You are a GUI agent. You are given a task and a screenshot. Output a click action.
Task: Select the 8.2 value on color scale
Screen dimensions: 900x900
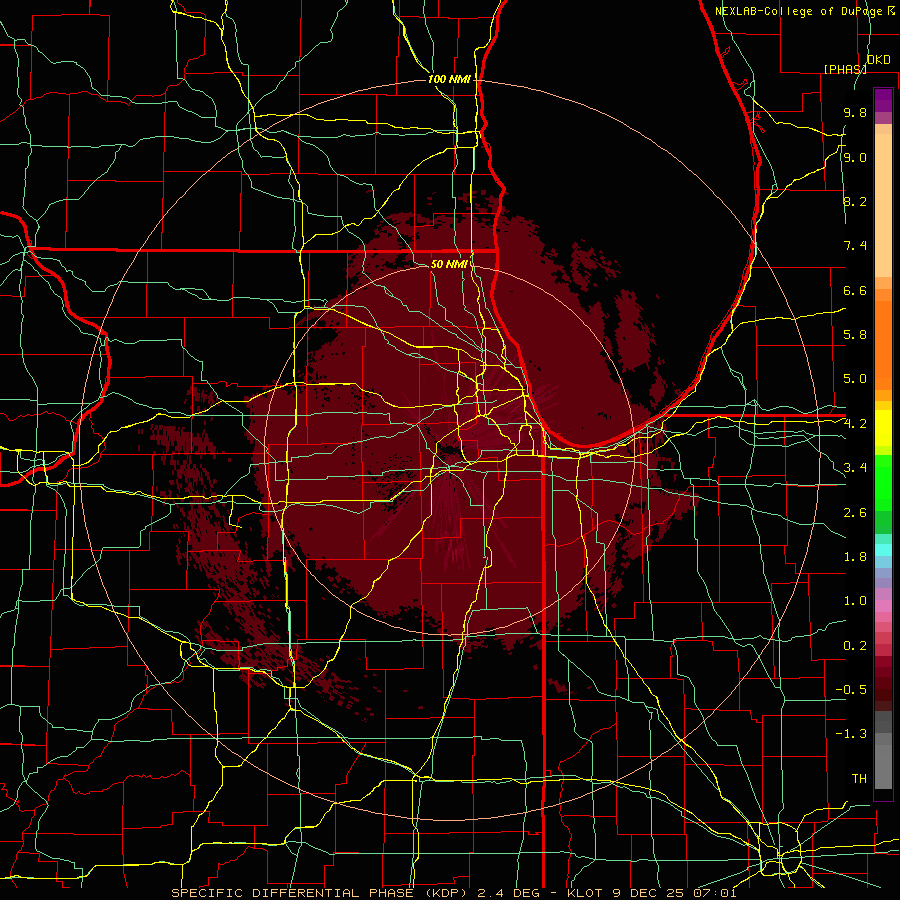tap(855, 202)
